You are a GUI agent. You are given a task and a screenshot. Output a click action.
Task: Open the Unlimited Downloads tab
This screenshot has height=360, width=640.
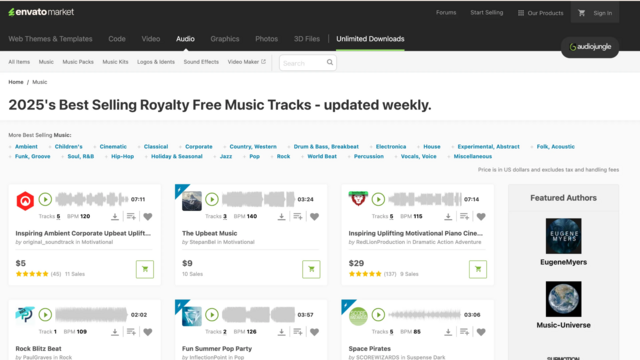370,39
